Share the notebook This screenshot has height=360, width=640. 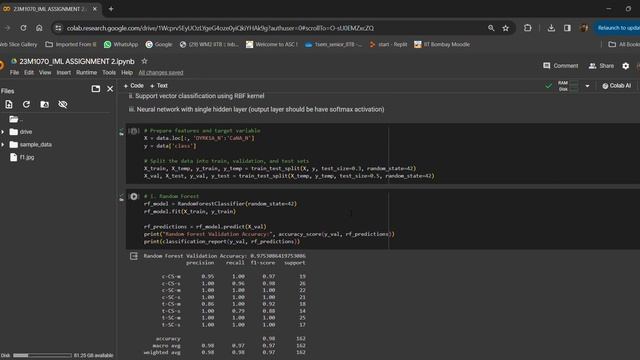(x=601, y=66)
